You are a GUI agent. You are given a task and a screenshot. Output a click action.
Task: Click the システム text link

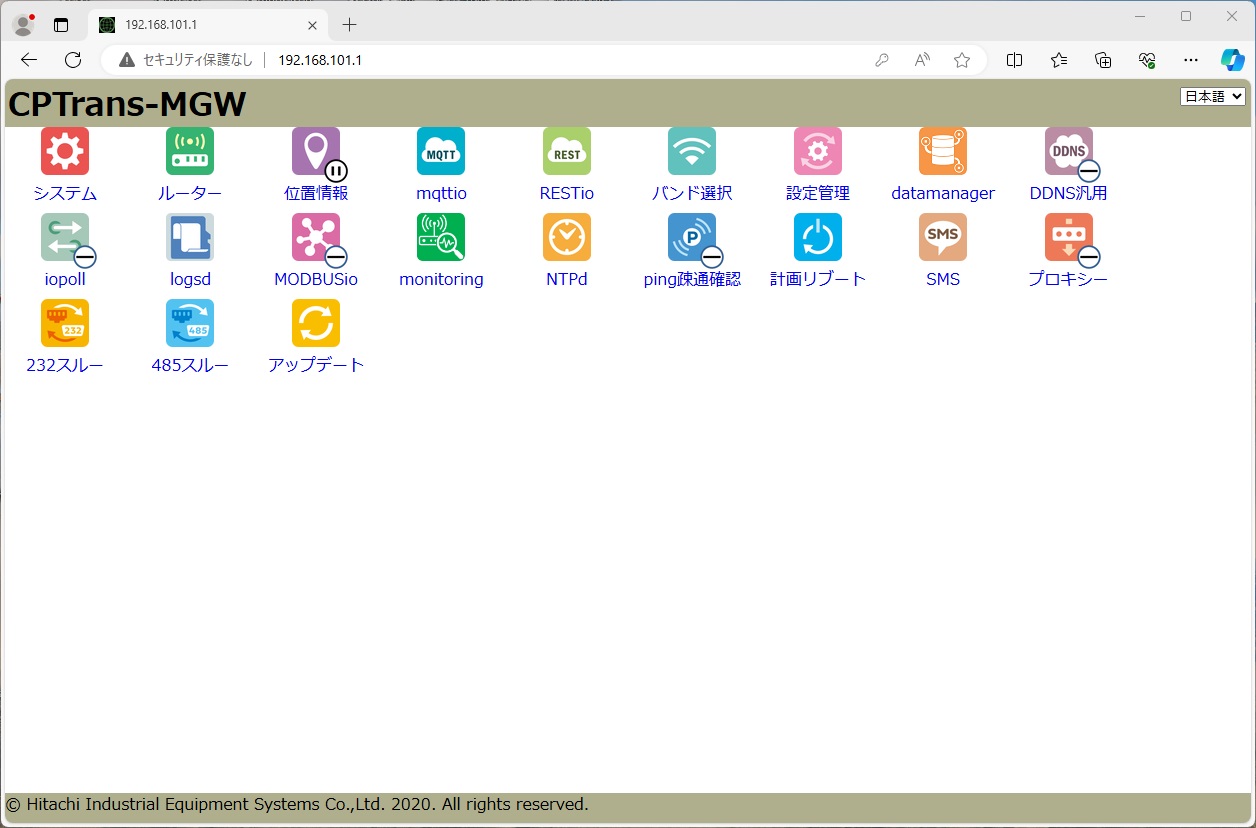[x=65, y=193]
